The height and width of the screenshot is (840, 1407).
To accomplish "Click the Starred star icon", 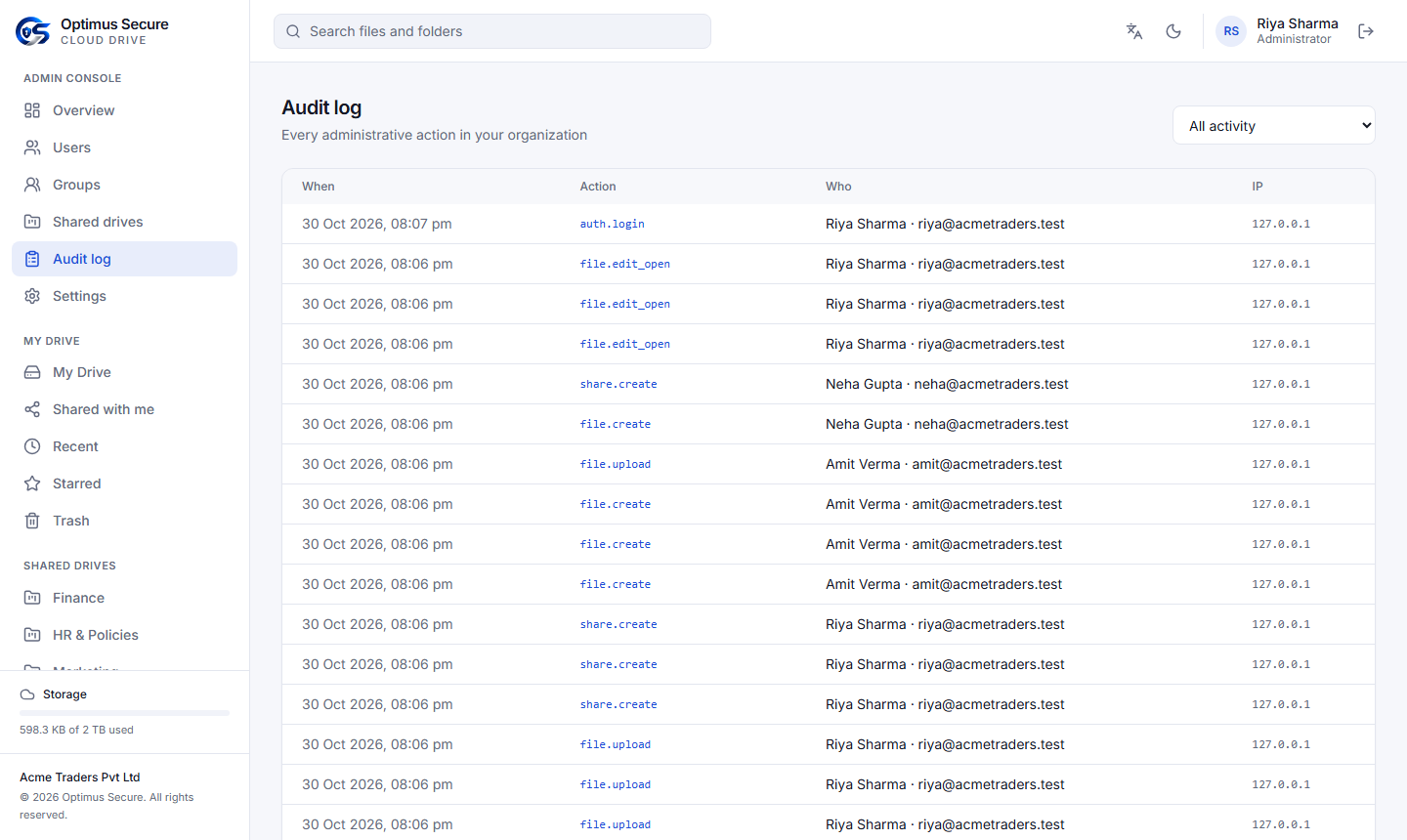I will pos(32,483).
